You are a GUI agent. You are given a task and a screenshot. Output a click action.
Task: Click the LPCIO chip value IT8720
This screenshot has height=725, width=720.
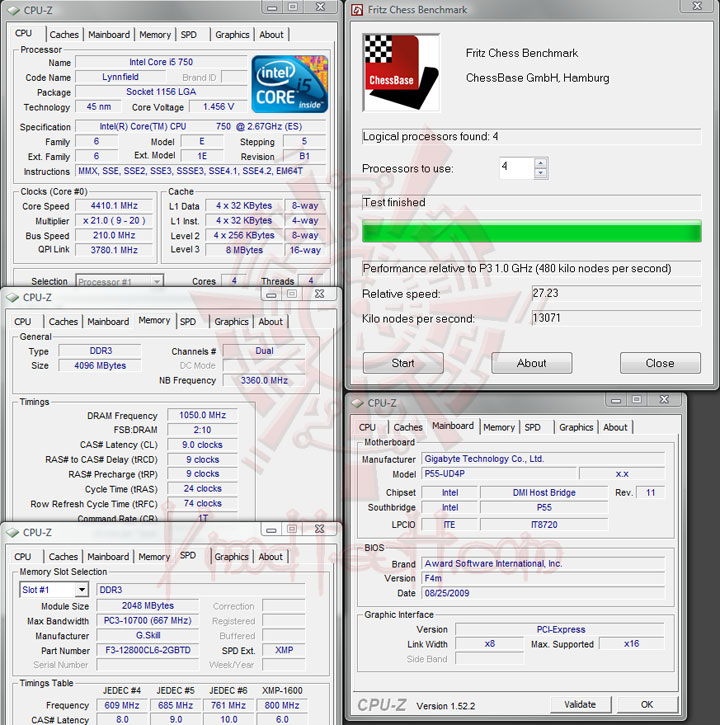[x=544, y=525]
